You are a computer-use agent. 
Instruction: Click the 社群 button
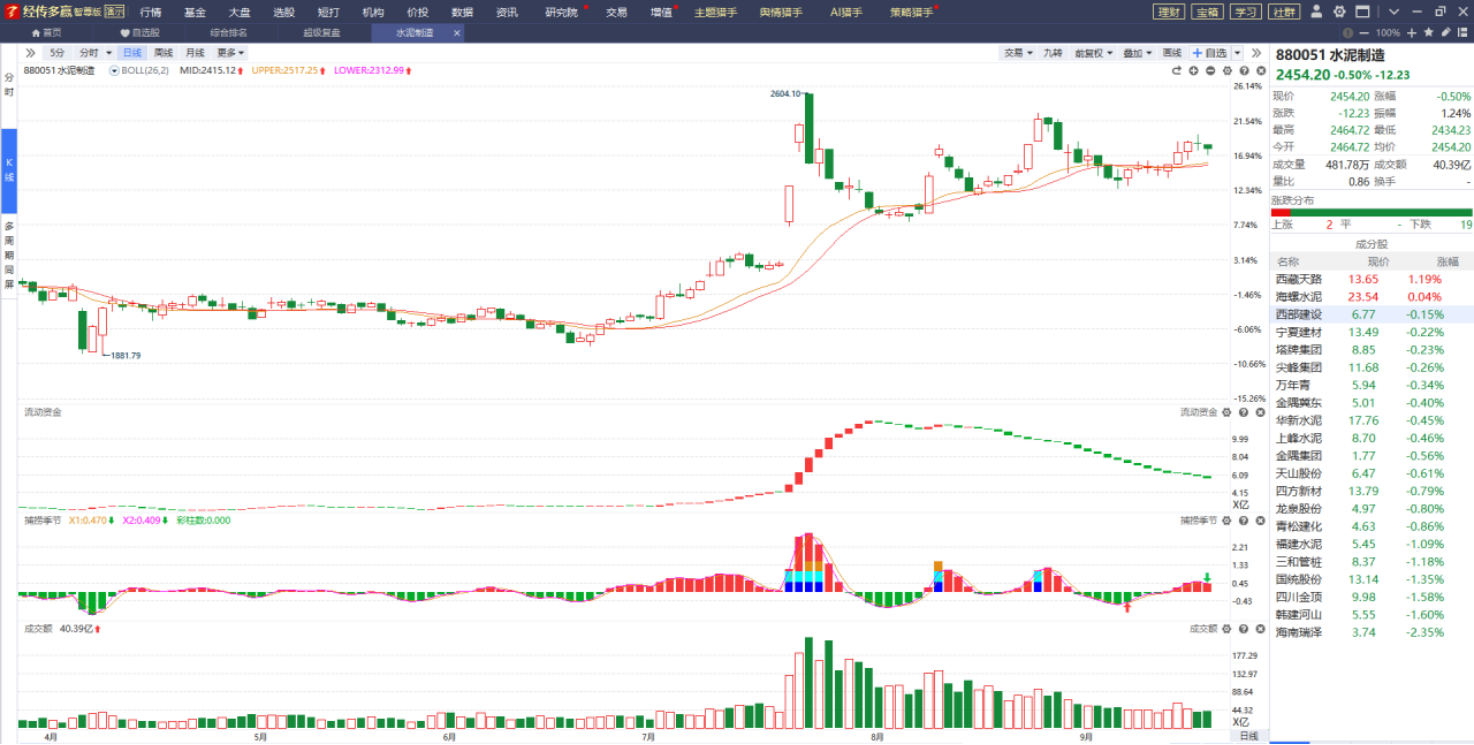click(x=1283, y=12)
